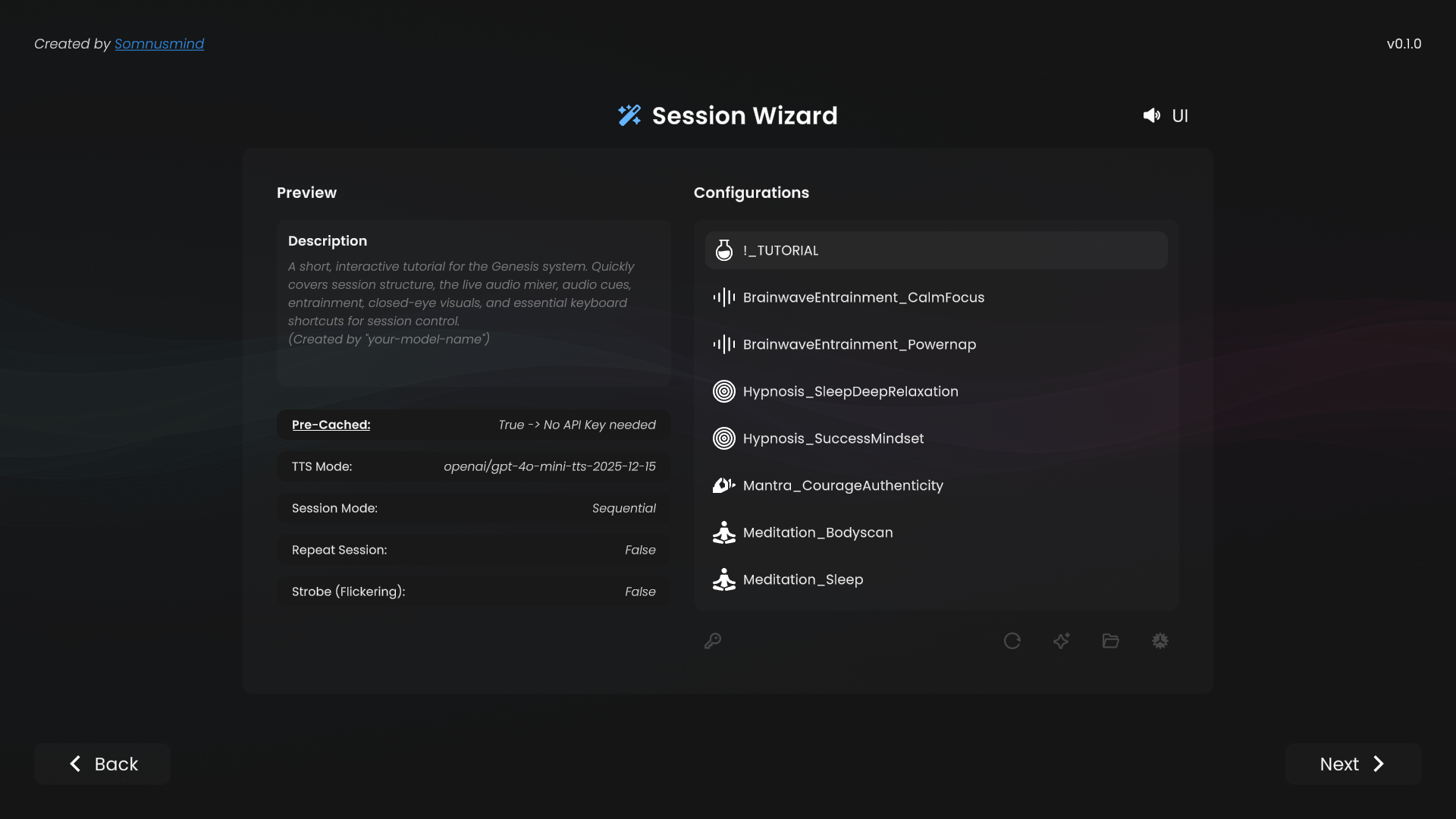This screenshot has width=1456, height=819.
Task: Go back with the Back button
Action: [x=102, y=764]
